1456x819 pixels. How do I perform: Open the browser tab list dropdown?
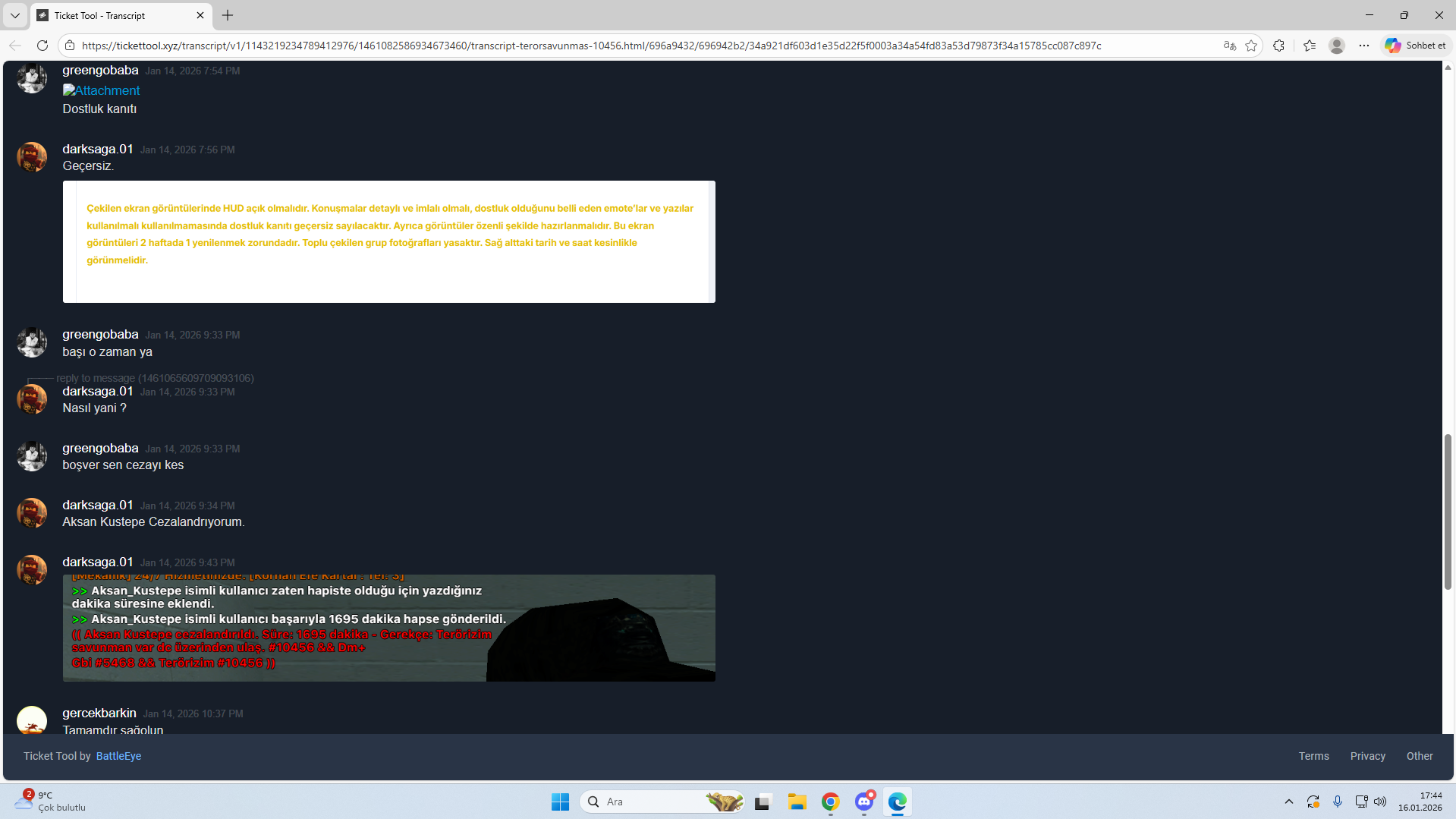(x=15, y=15)
